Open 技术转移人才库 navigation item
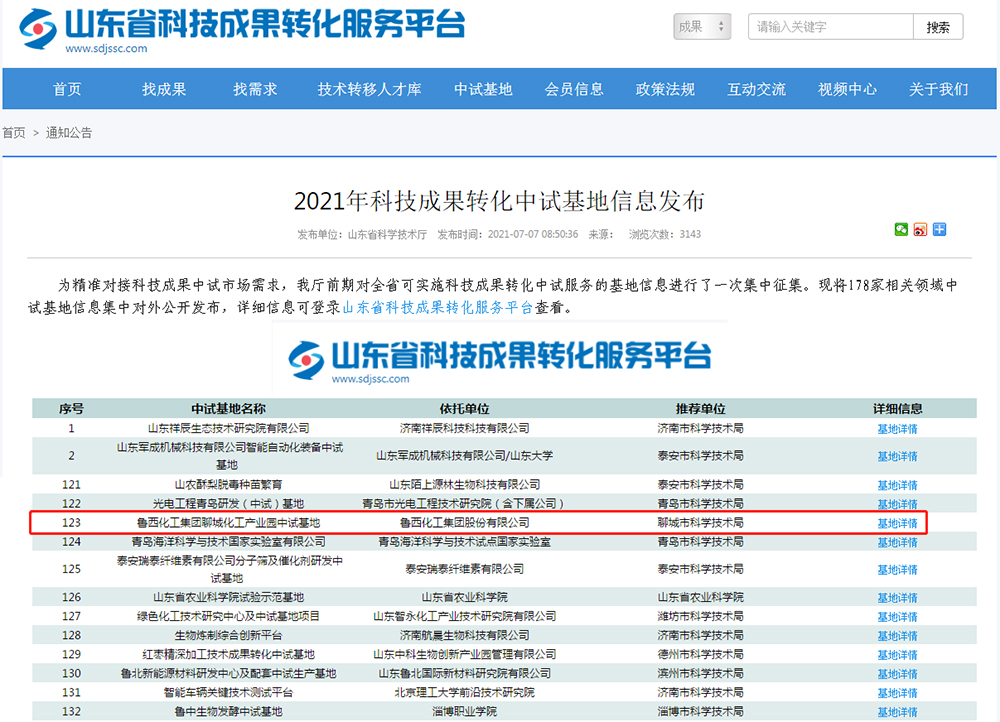The height and width of the screenshot is (722, 1000). 369,89
